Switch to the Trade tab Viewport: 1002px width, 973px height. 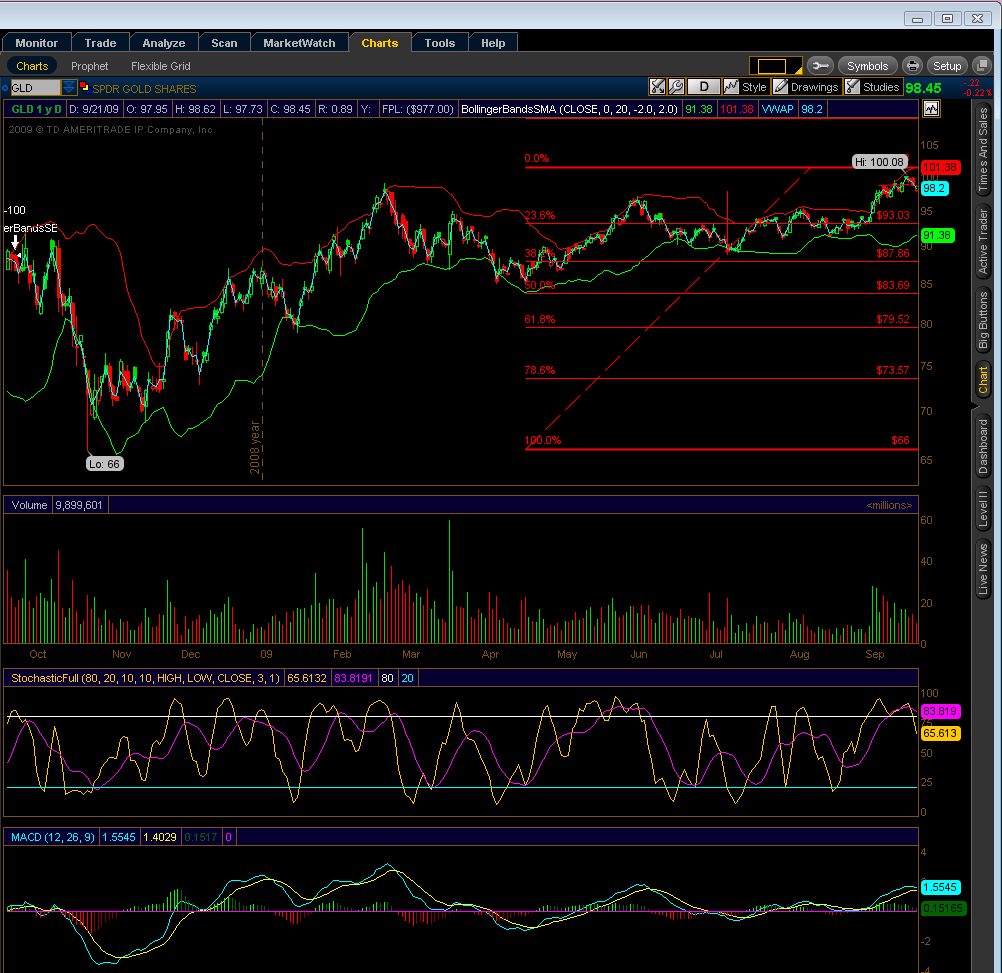tap(100, 43)
